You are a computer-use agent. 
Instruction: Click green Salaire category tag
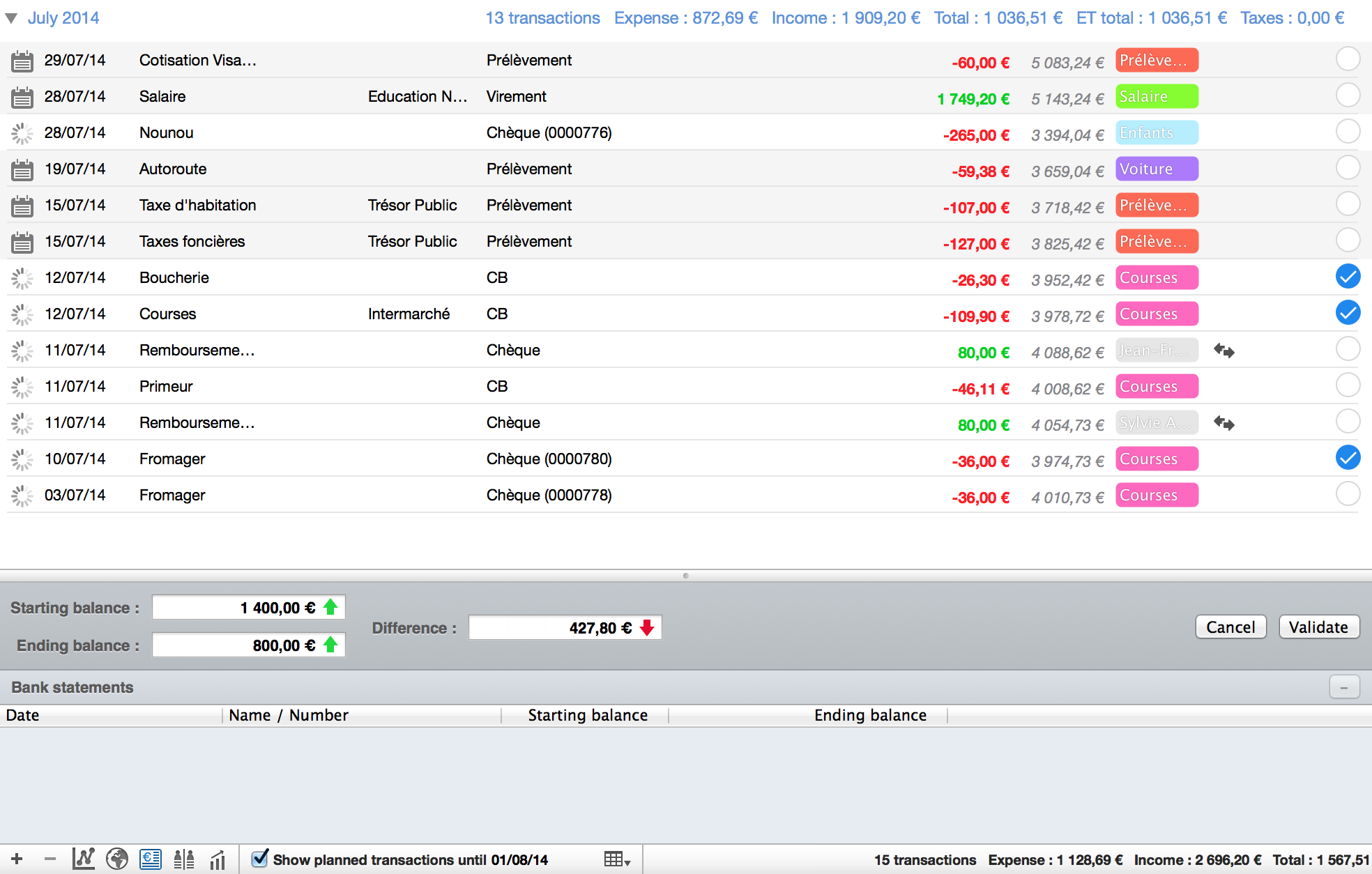[1157, 97]
